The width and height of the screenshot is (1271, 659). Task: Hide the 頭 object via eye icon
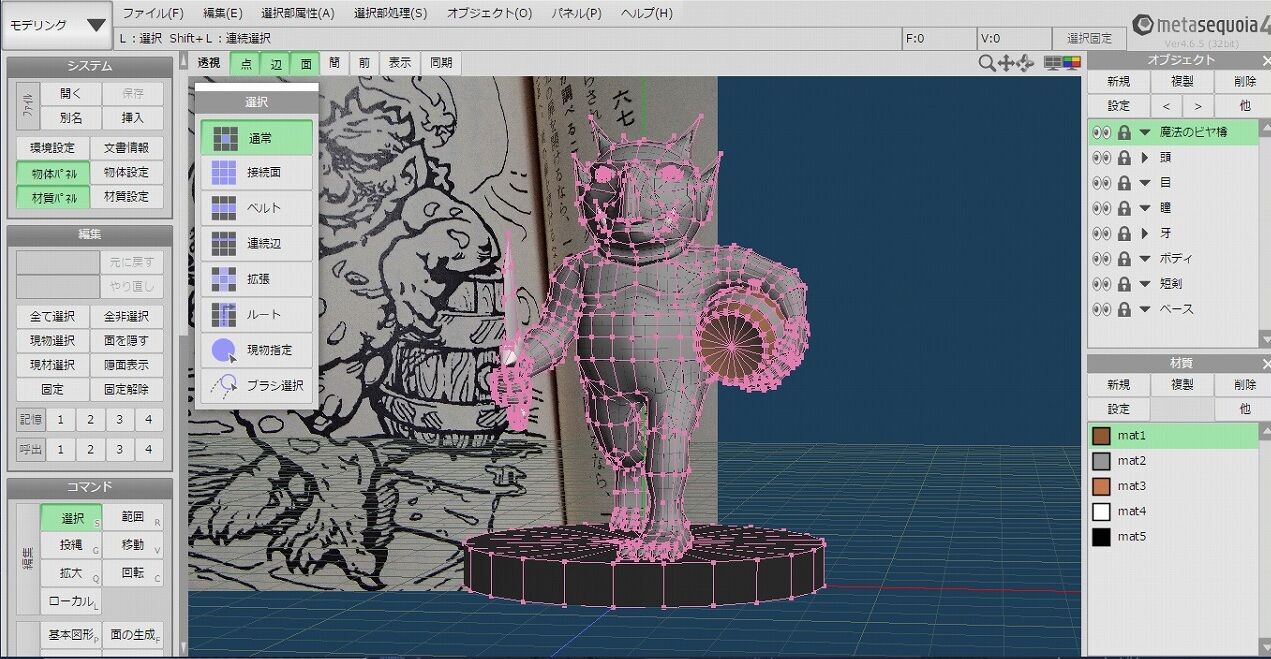1102,158
